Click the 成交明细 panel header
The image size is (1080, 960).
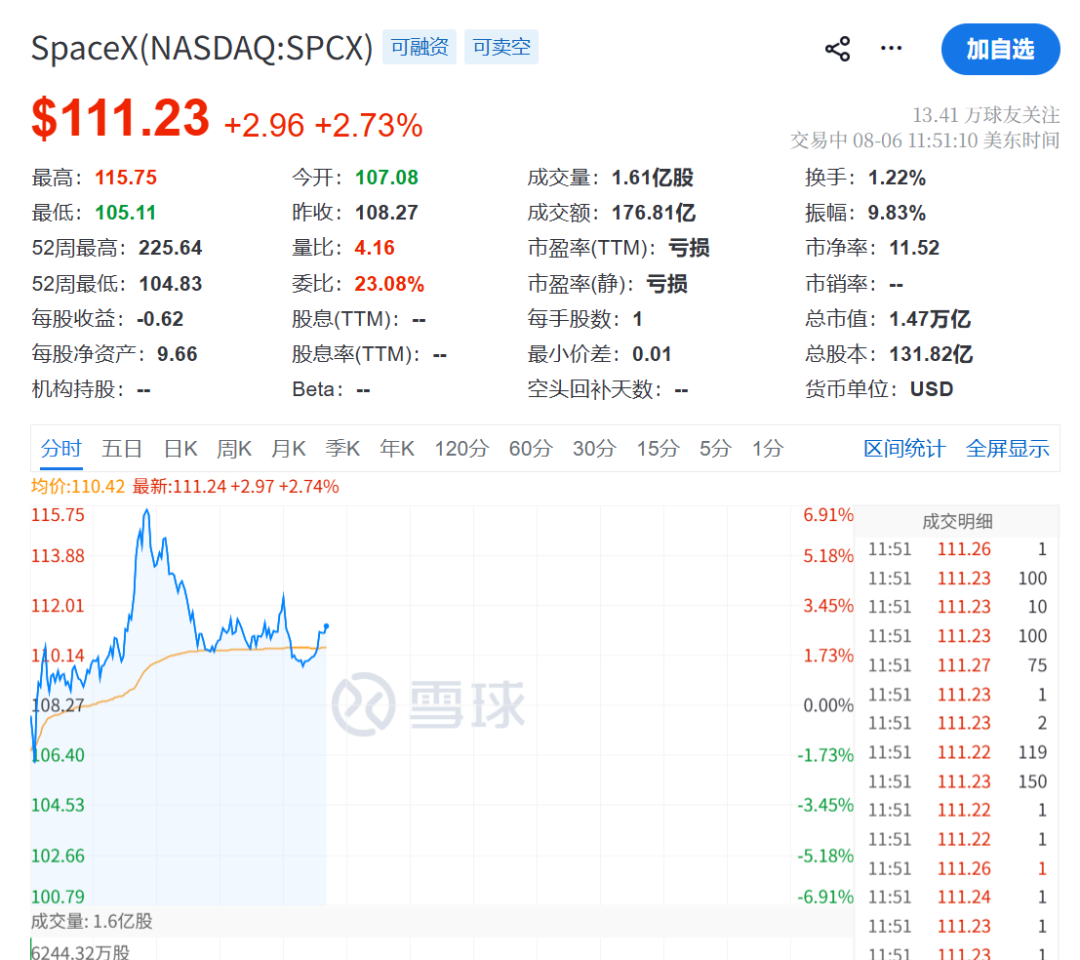[x=957, y=521]
